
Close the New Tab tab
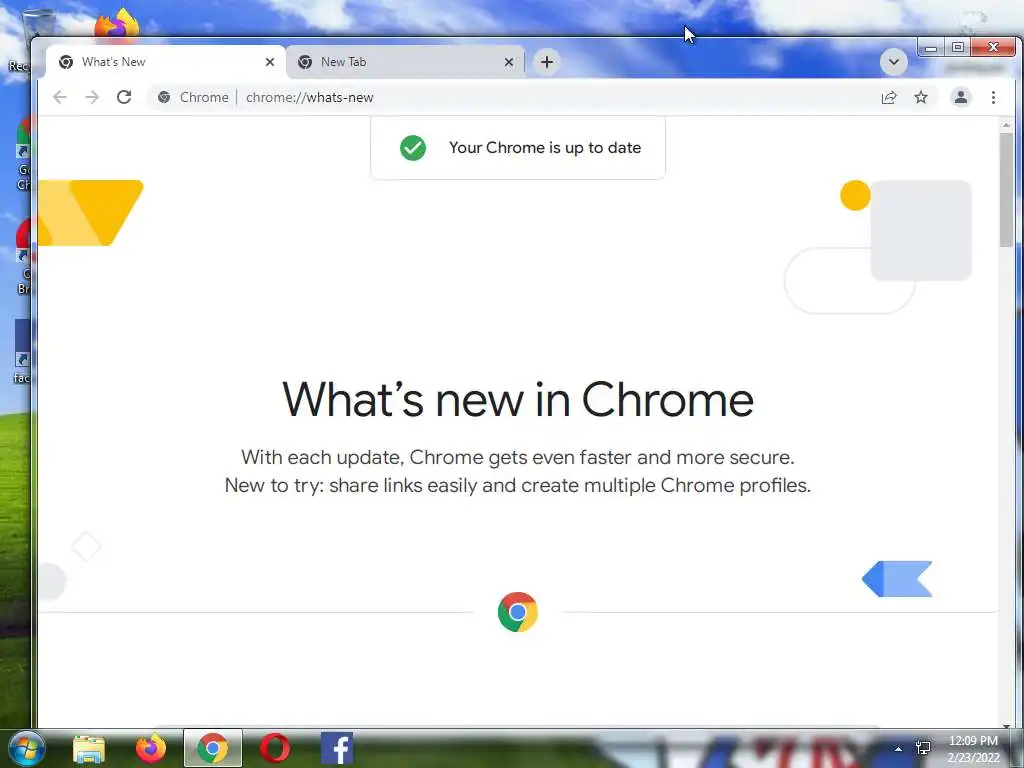509,62
